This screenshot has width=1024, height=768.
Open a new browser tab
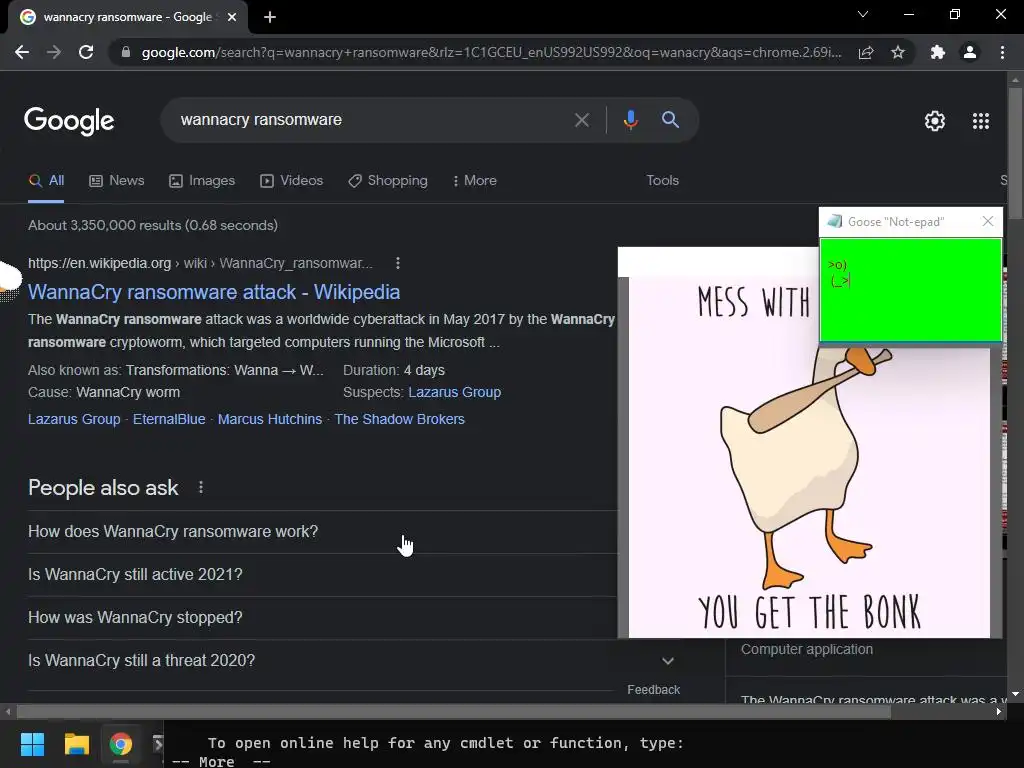click(x=270, y=17)
